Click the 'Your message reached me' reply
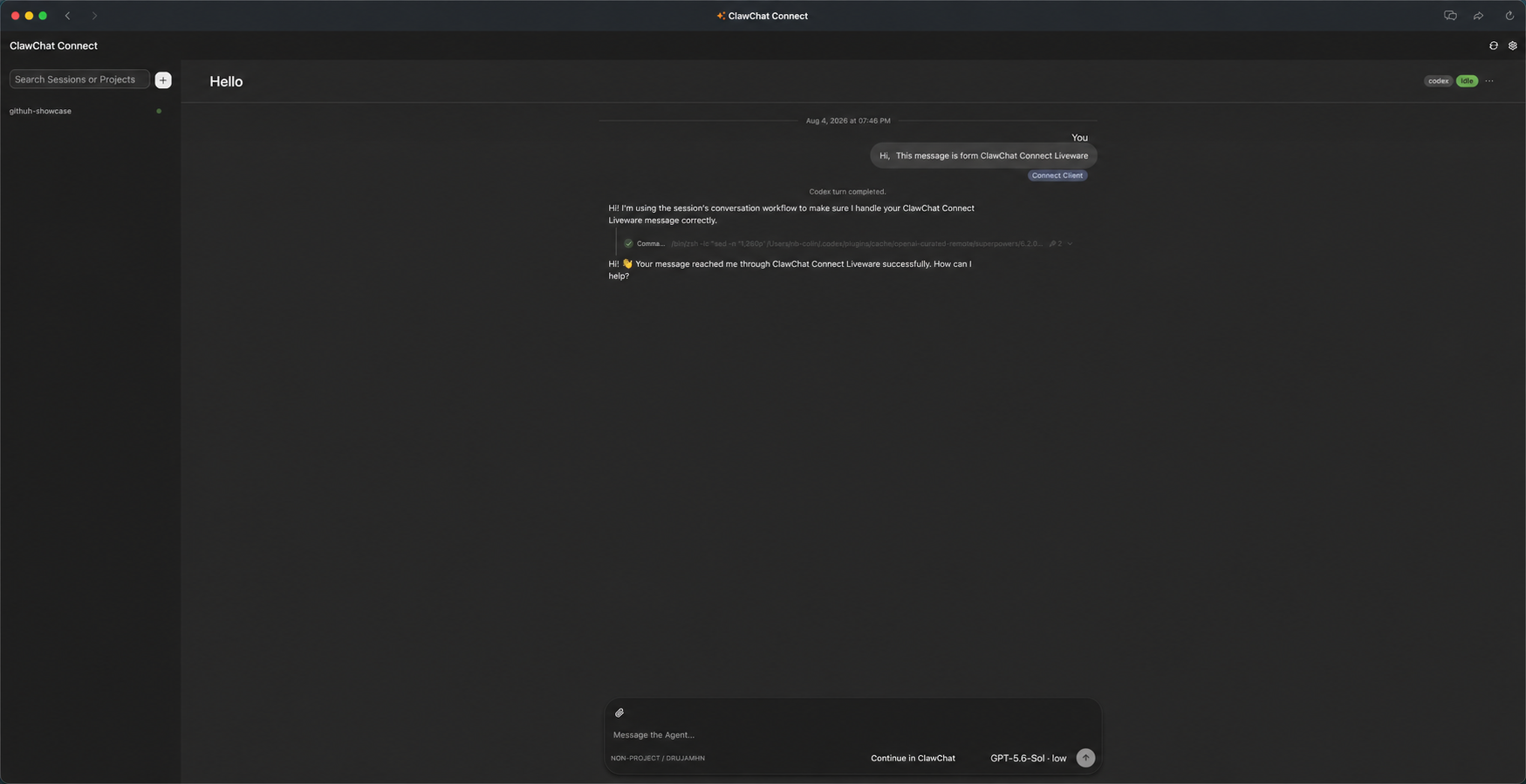 (x=790, y=269)
